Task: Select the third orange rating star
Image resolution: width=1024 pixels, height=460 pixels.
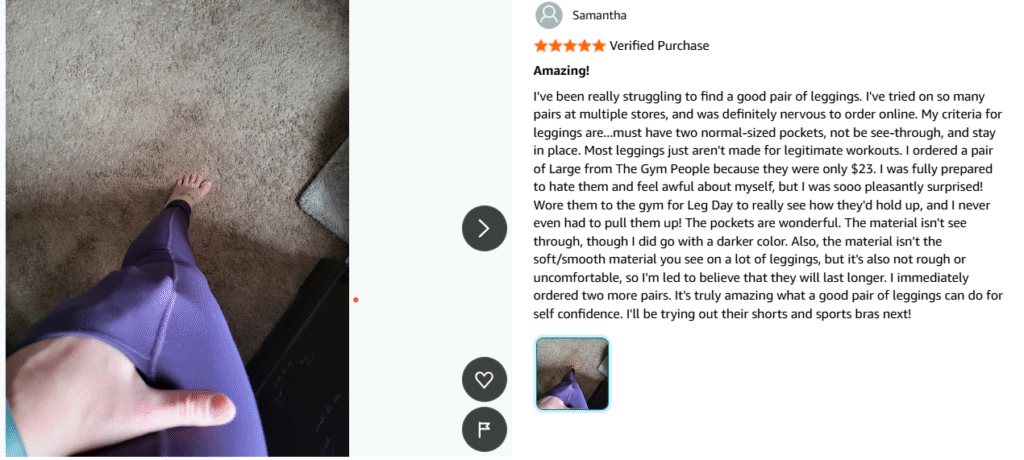Action: [x=570, y=46]
